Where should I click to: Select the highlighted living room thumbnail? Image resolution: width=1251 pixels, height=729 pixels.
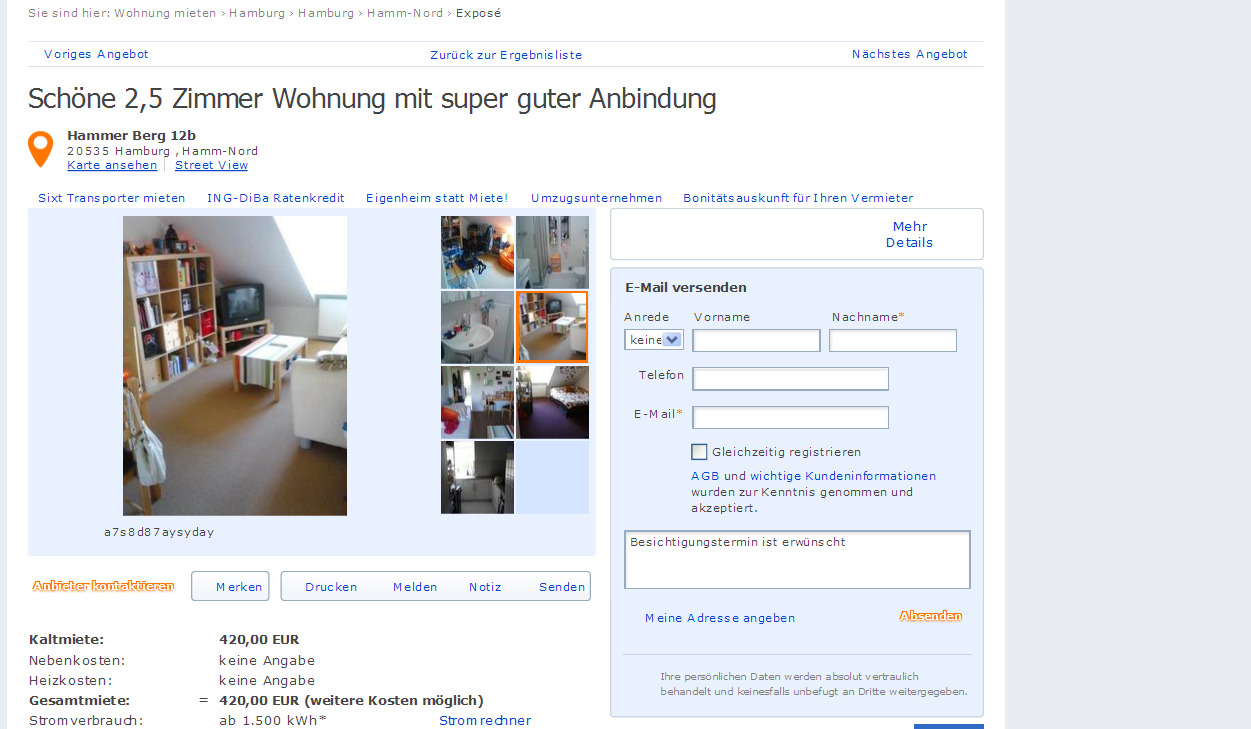[x=552, y=327]
